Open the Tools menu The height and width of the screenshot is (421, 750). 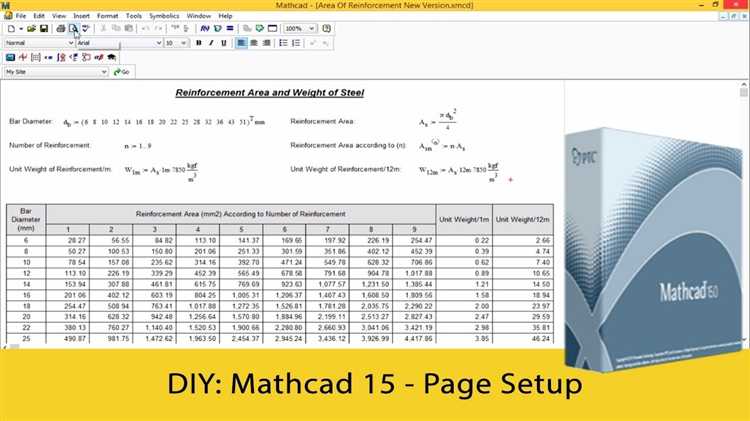pyautogui.click(x=134, y=16)
